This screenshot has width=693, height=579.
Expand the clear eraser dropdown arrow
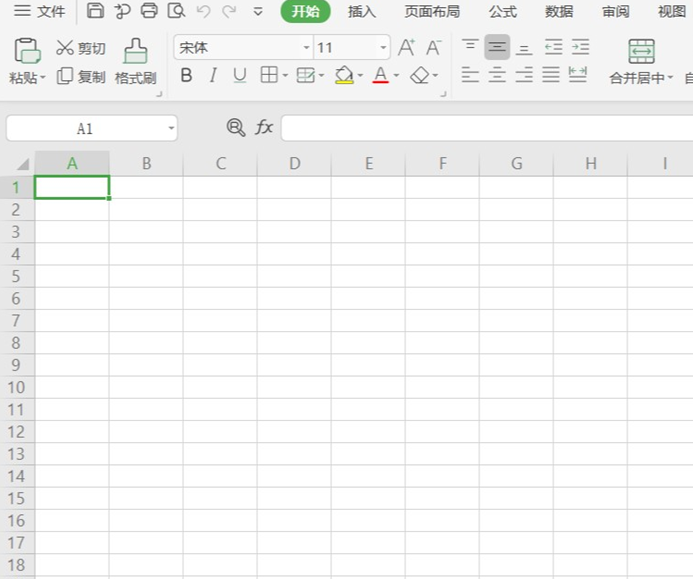pyautogui.click(x=435, y=76)
